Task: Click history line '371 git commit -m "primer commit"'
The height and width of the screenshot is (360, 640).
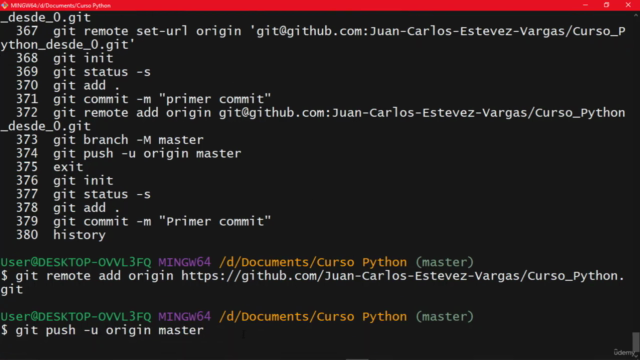Action: (x=143, y=99)
